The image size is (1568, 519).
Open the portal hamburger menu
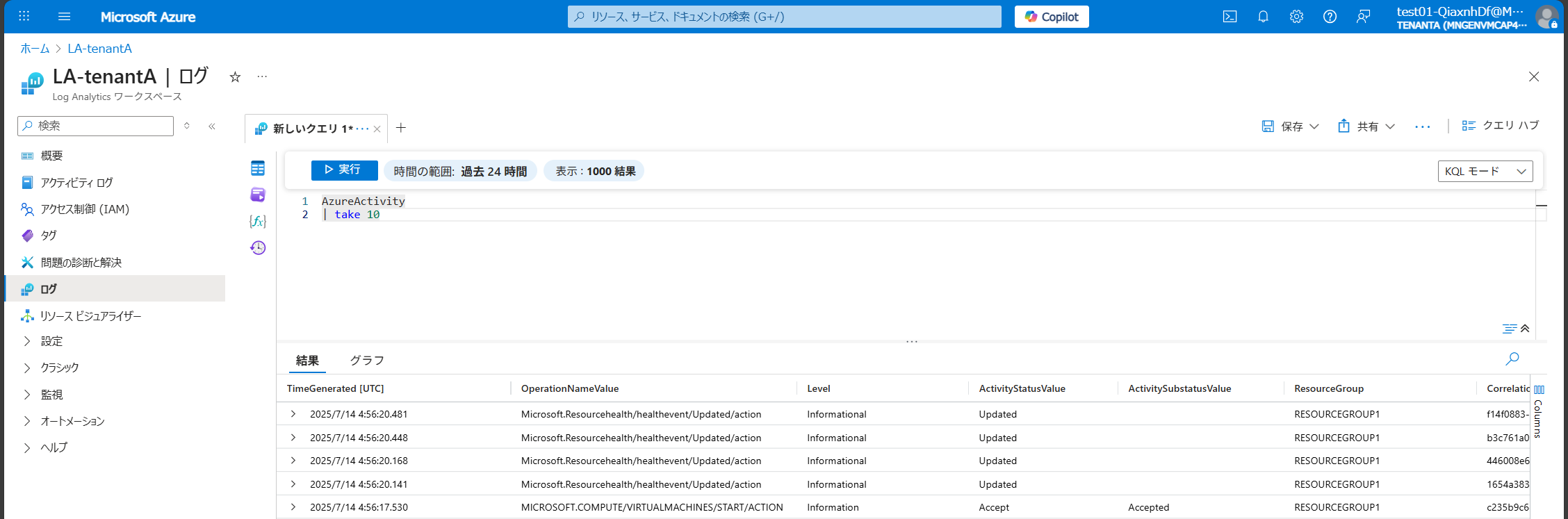tap(64, 16)
